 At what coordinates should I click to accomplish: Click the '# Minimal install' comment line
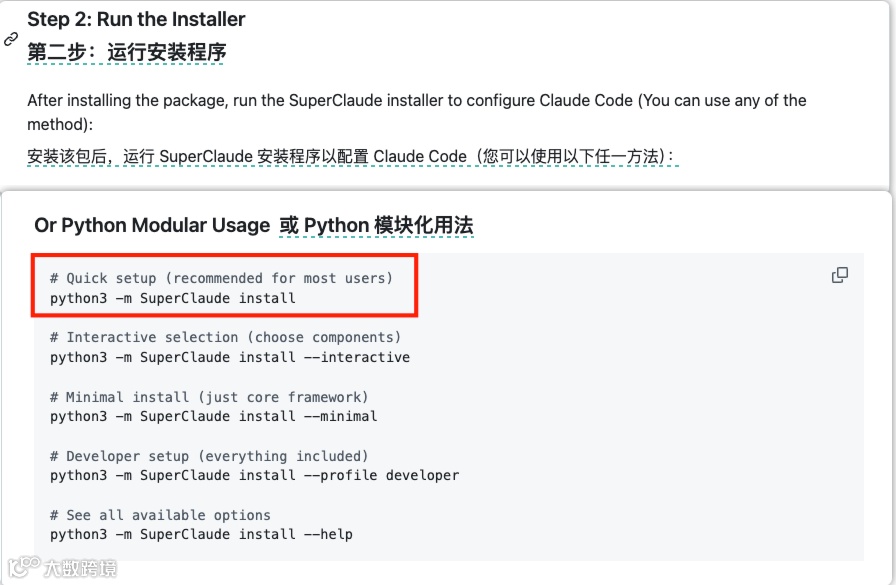click(209, 397)
